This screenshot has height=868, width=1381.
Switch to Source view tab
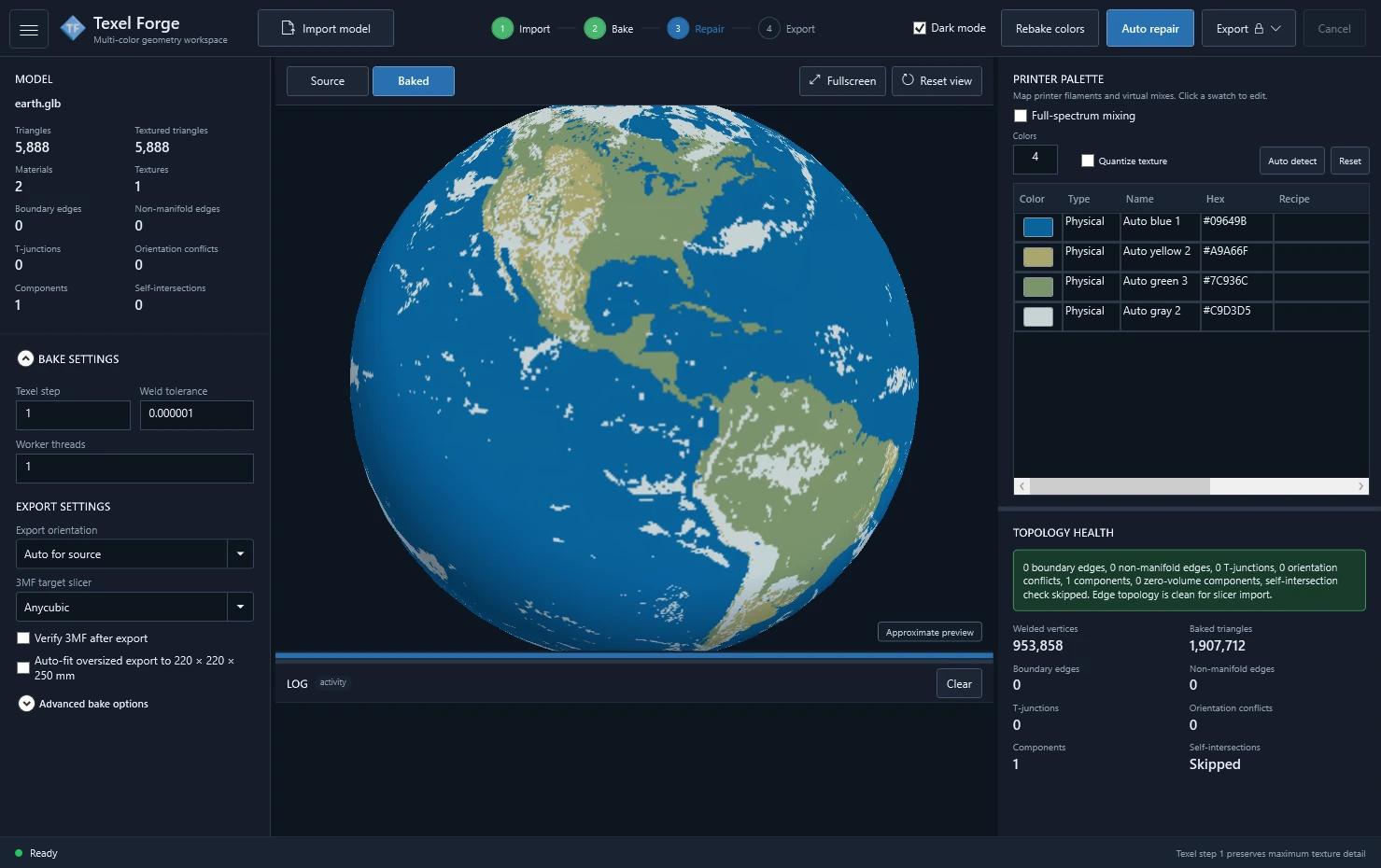pyautogui.click(x=328, y=81)
